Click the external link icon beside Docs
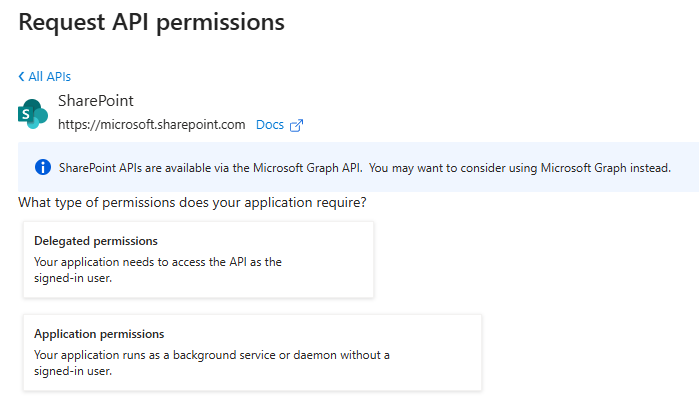This screenshot has height=401, width=699. [296, 125]
